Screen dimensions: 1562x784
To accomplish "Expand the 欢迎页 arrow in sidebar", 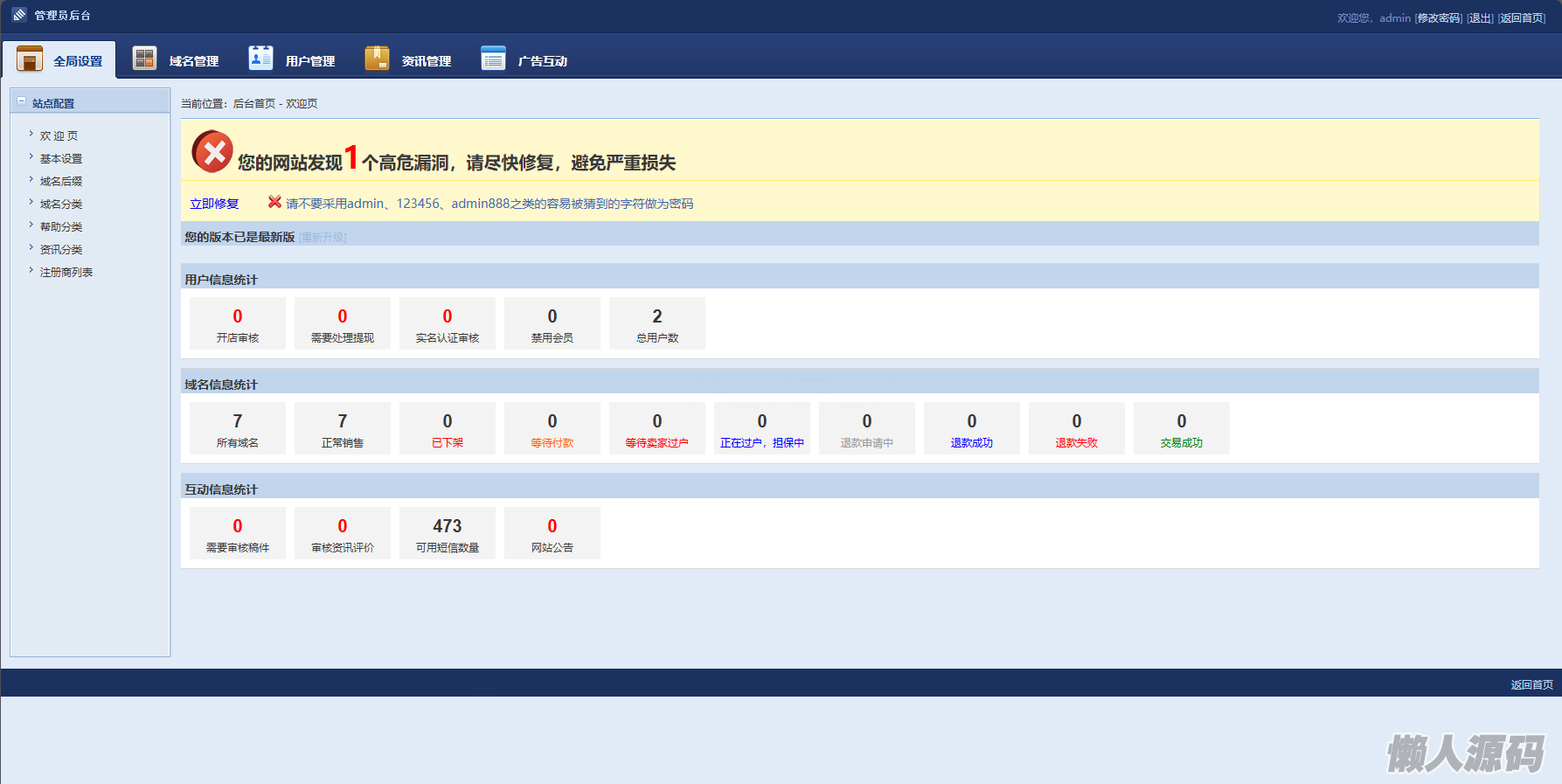I will pos(31,134).
